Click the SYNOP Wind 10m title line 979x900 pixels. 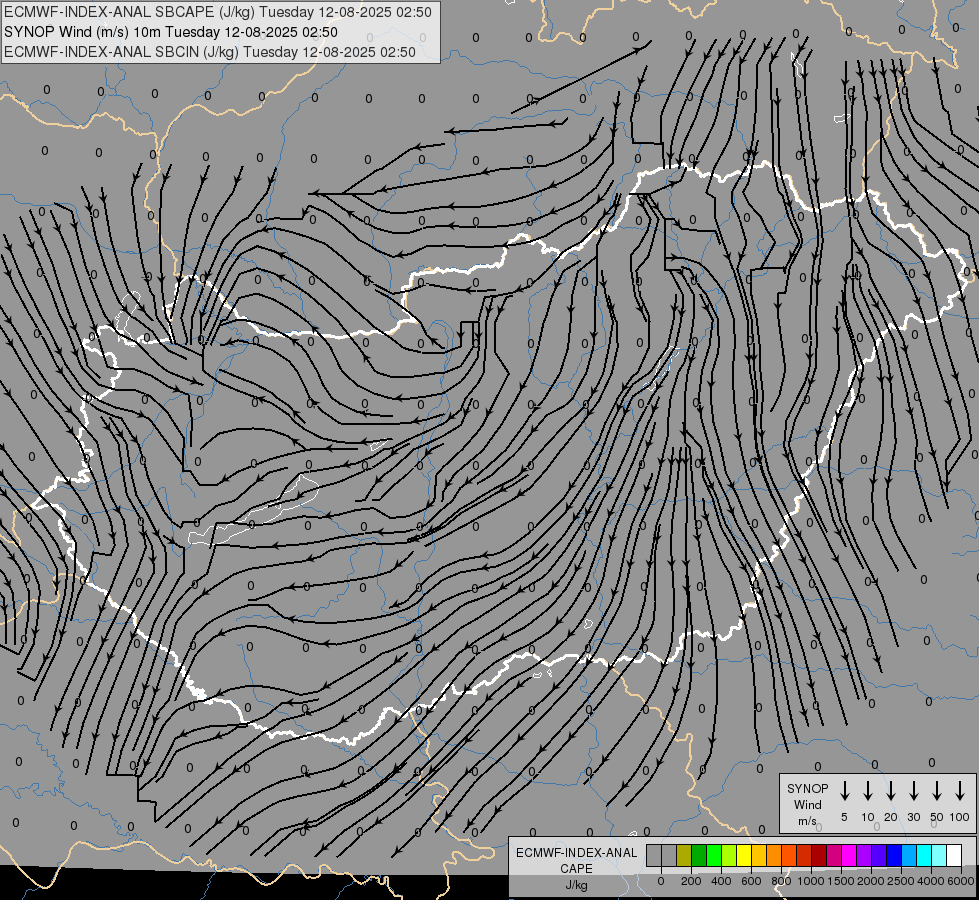pyautogui.click(x=170, y=32)
